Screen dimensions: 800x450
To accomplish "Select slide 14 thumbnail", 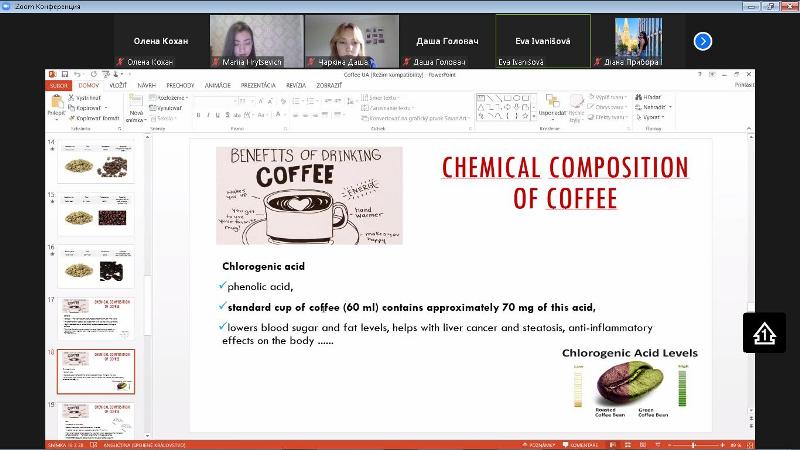I will tap(96, 162).
